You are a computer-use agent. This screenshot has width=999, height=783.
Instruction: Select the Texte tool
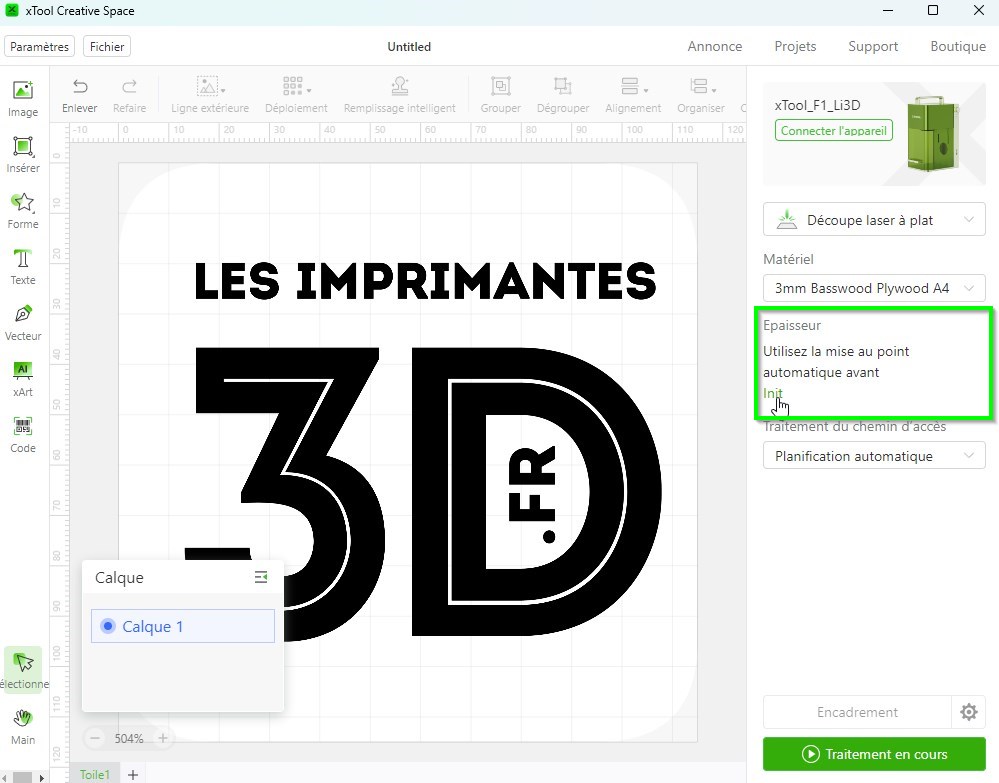click(x=23, y=267)
